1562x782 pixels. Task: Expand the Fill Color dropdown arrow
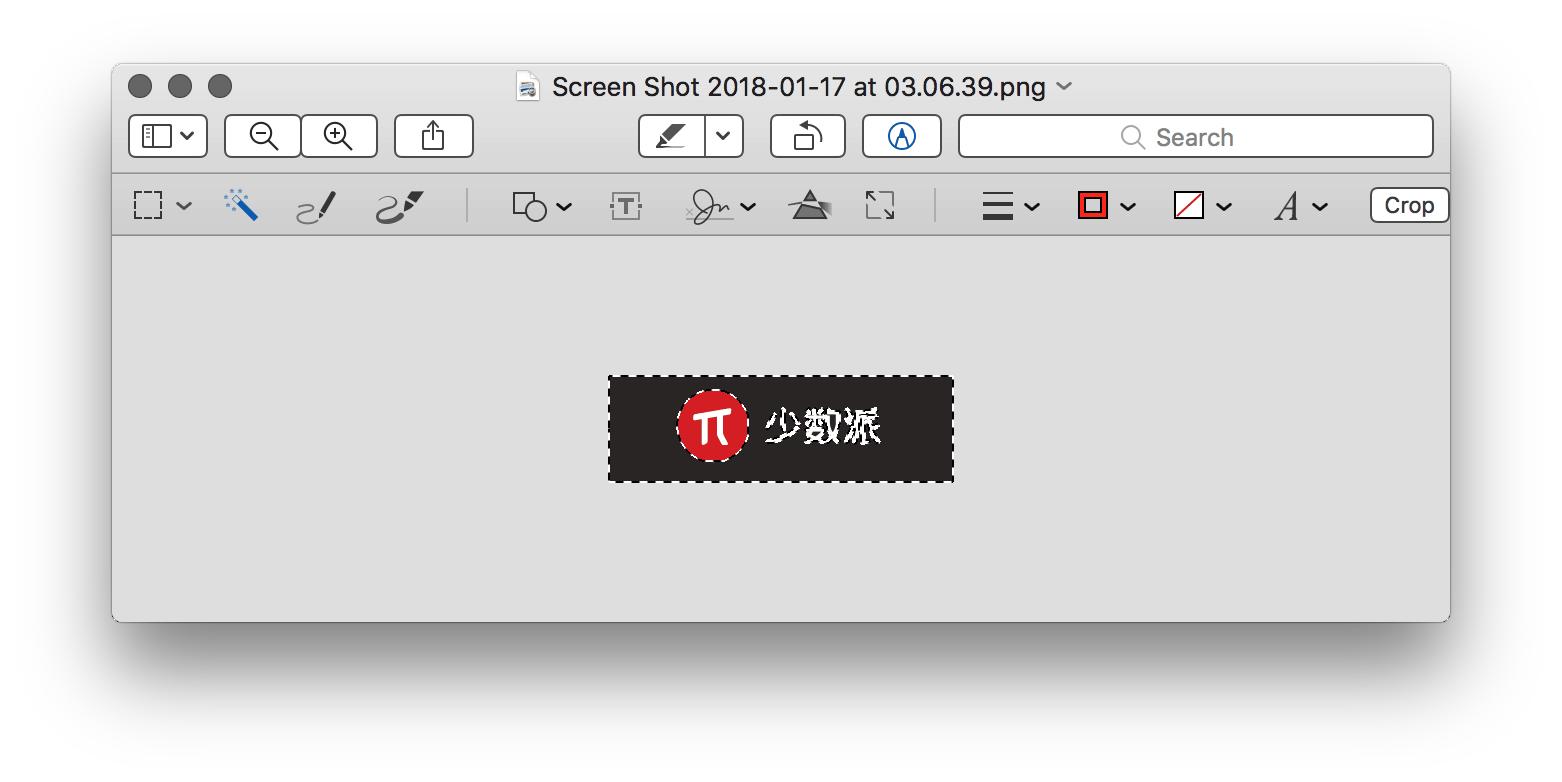(x=1224, y=207)
